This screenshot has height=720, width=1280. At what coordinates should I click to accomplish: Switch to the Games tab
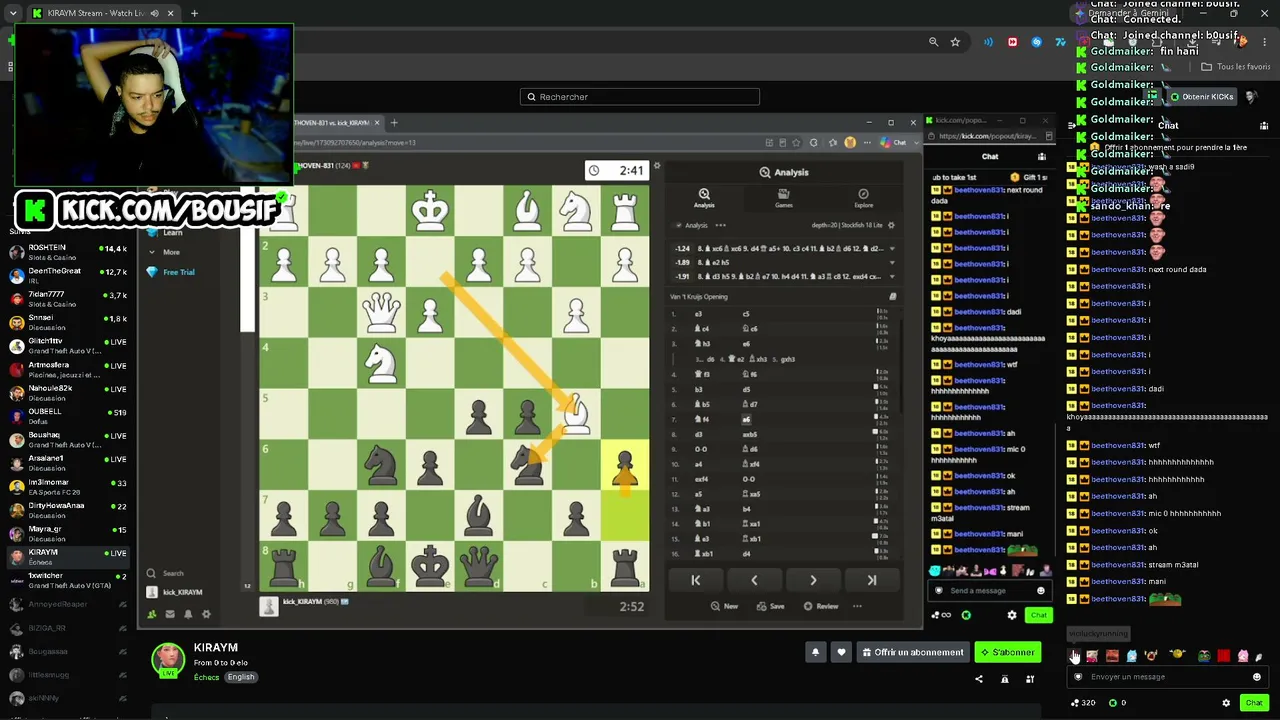[784, 198]
